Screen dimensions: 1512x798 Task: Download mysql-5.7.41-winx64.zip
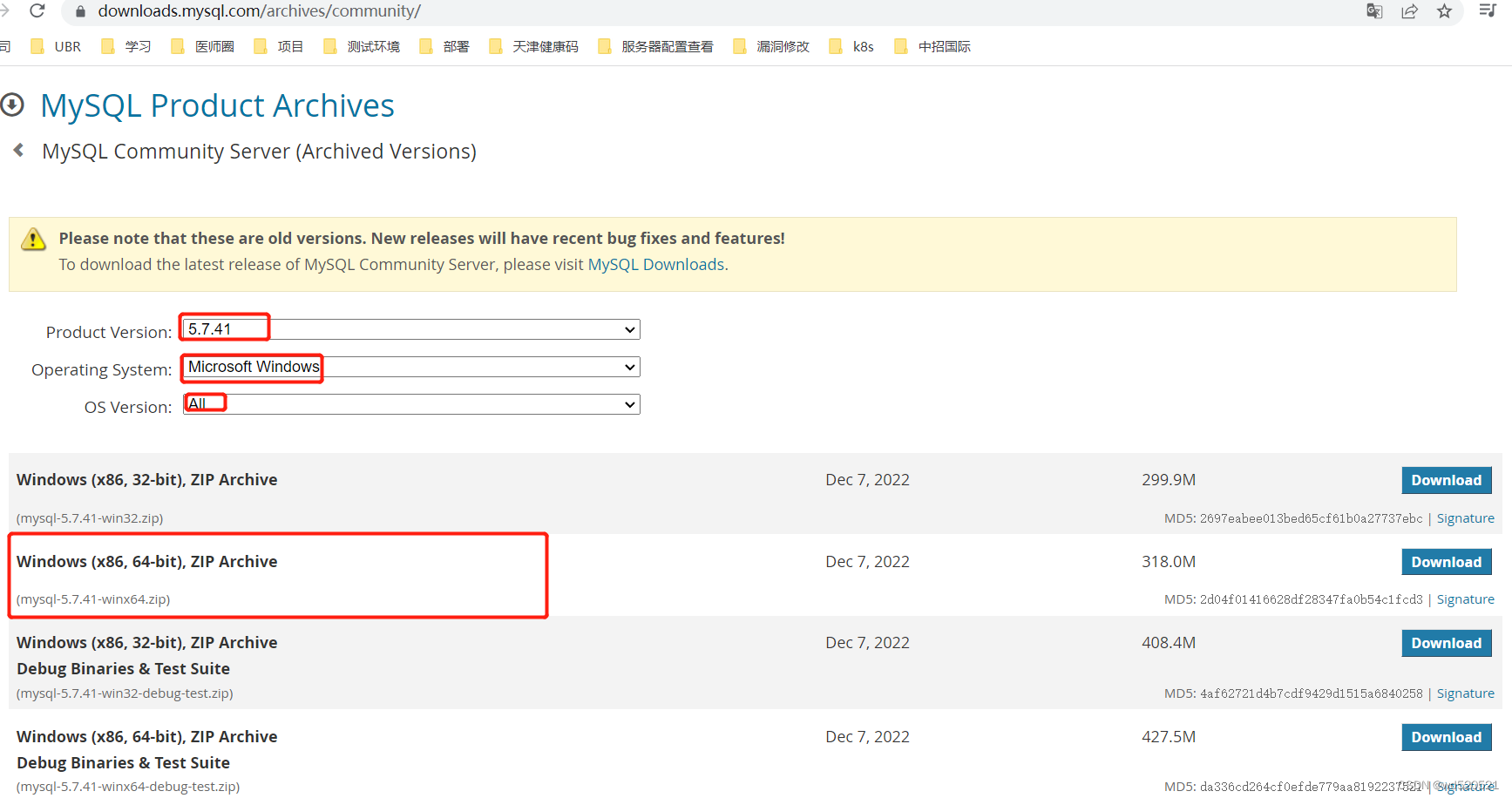(x=1447, y=561)
